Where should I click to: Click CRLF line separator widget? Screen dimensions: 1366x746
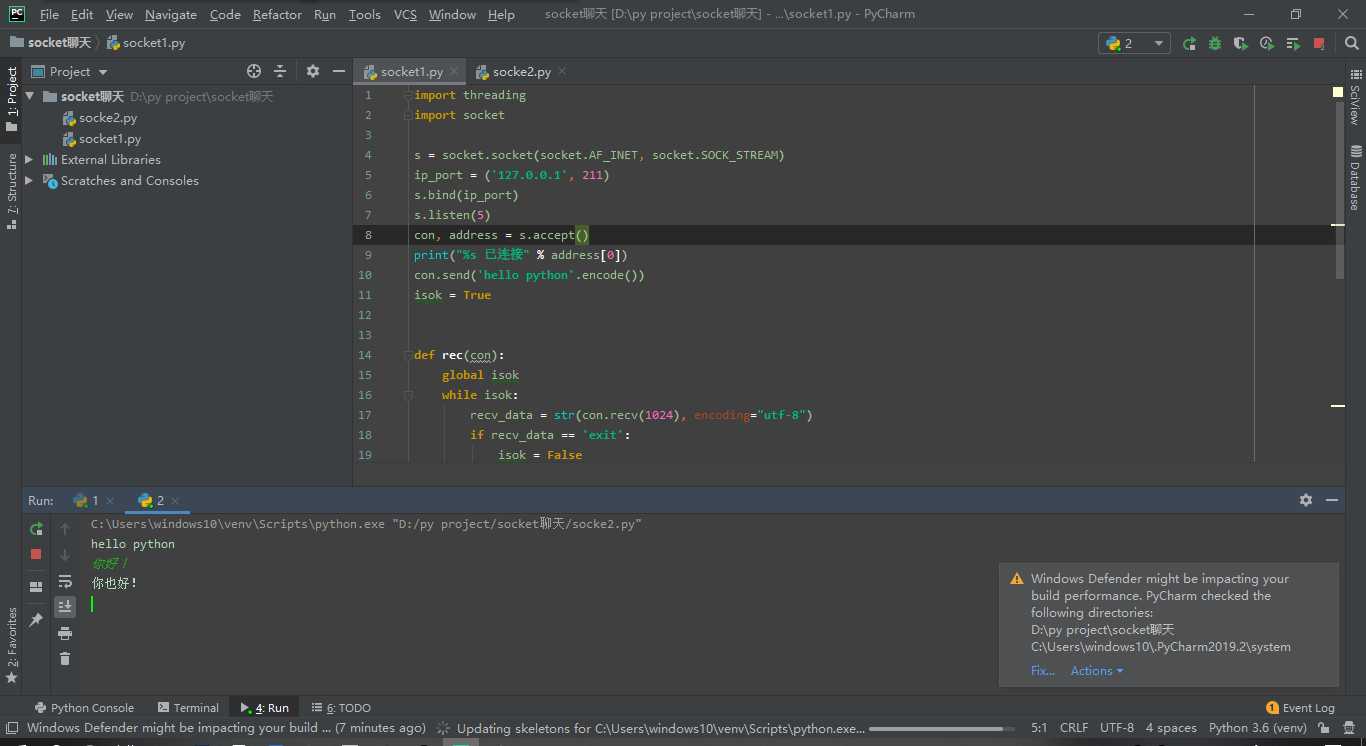click(1074, 728)
